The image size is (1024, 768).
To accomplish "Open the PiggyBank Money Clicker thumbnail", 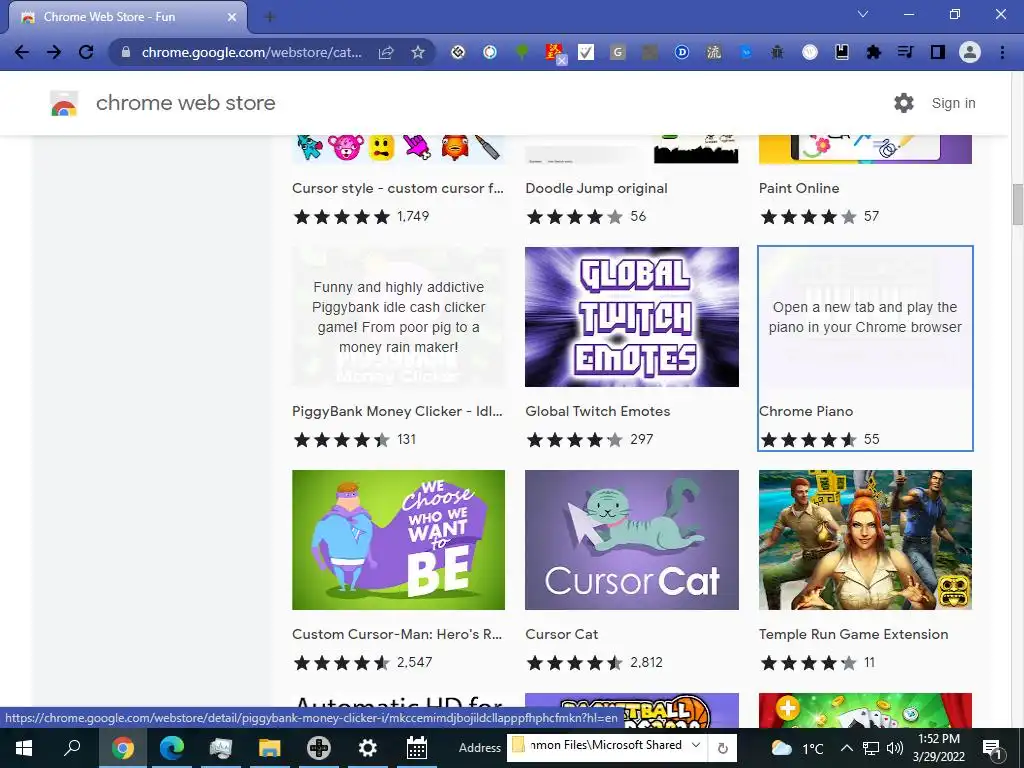I will 398,317.
